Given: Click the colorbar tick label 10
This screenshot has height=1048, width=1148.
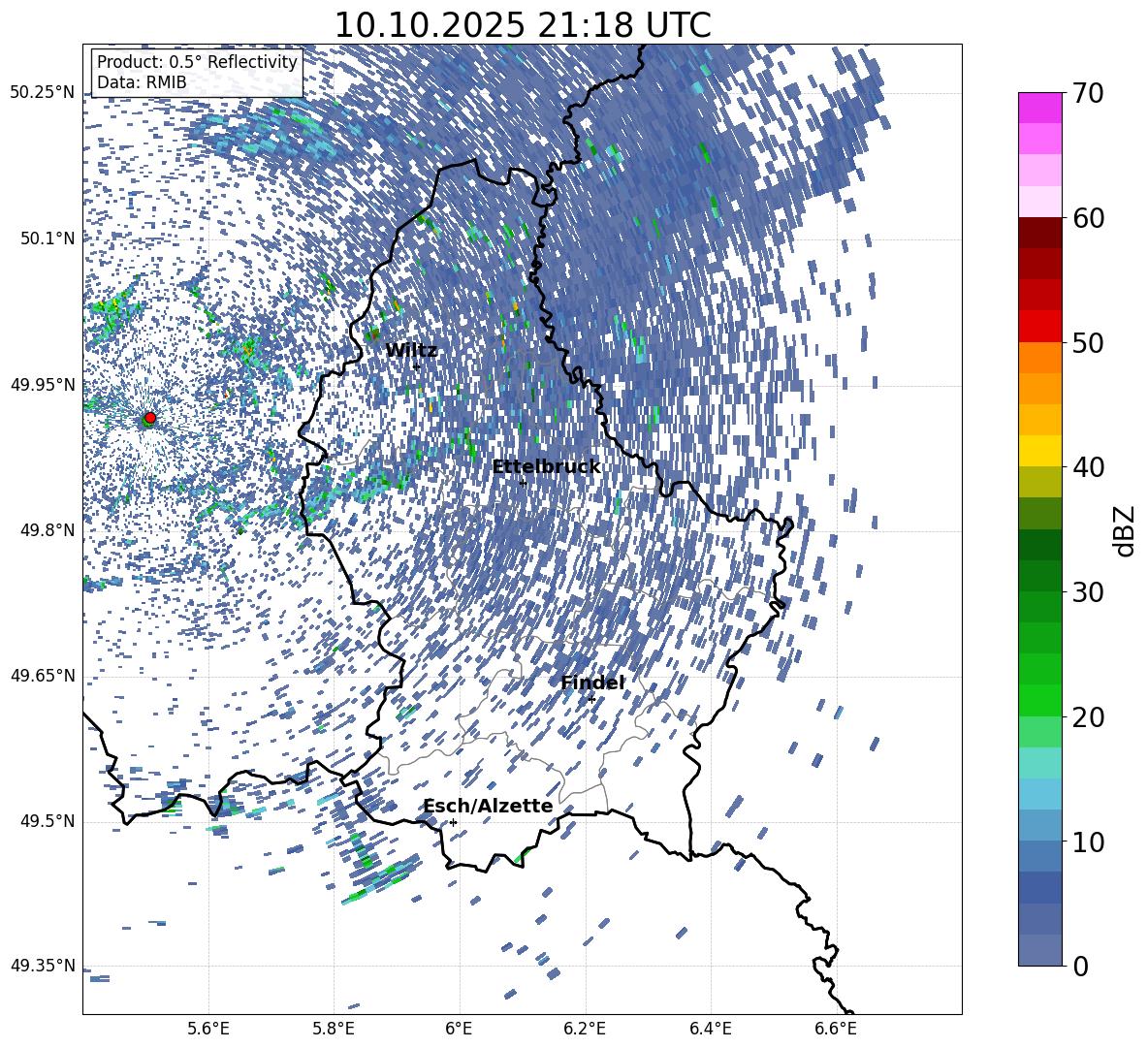Looking at the screenshot, I should click(1088, 842).
